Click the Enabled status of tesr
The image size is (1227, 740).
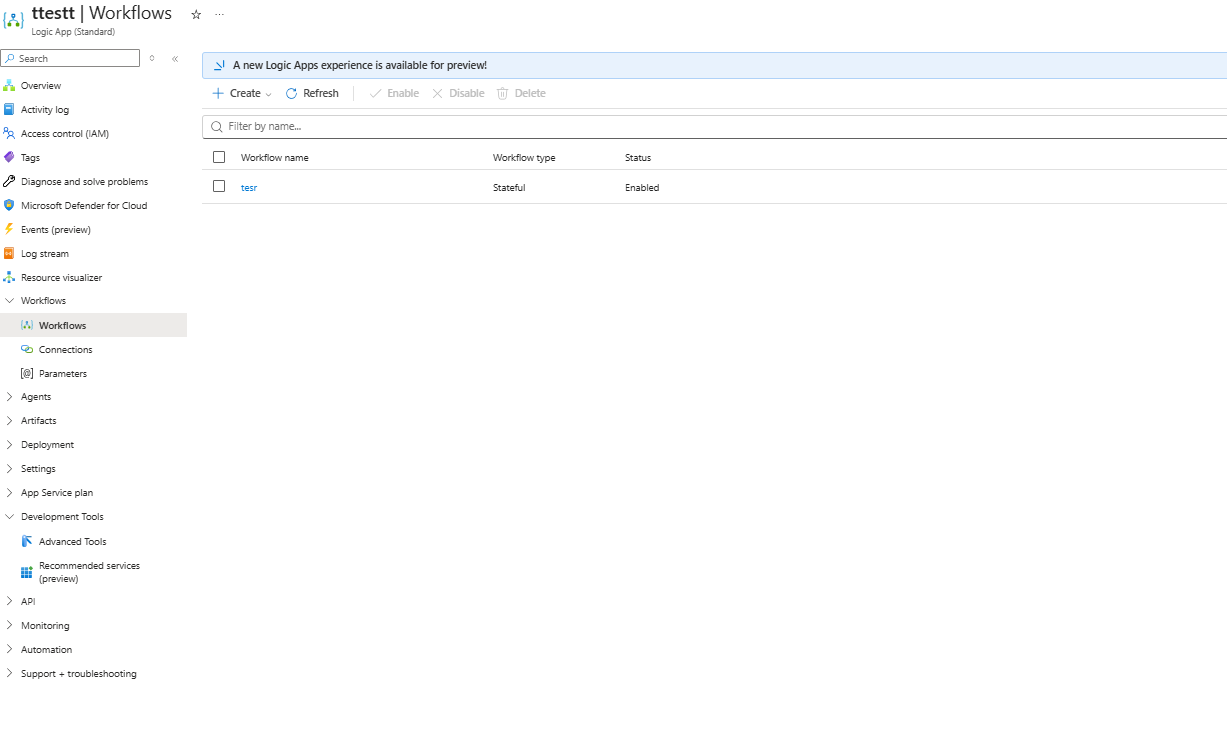click(642, 188)
